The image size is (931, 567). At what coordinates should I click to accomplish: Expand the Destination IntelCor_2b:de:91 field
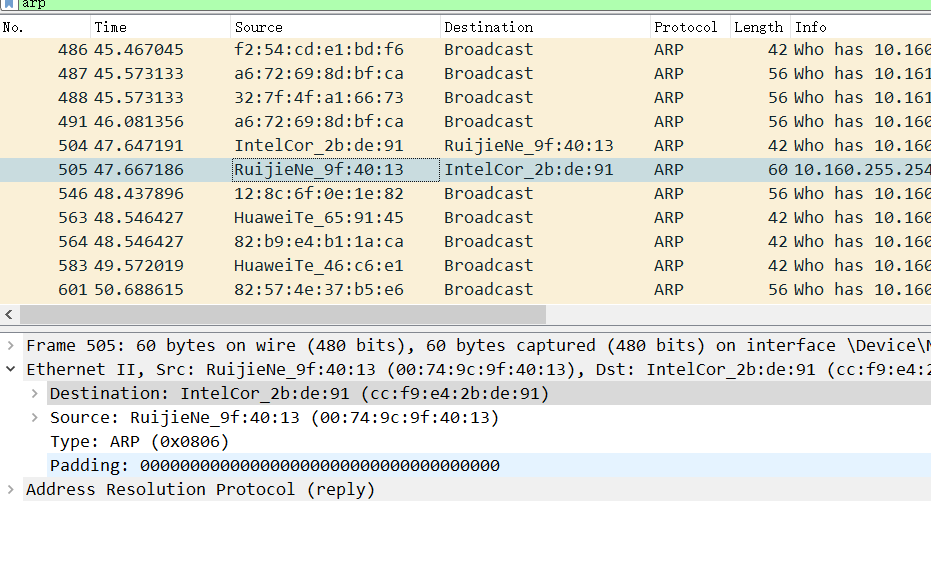pyautogui.click(x=34, y=393)
